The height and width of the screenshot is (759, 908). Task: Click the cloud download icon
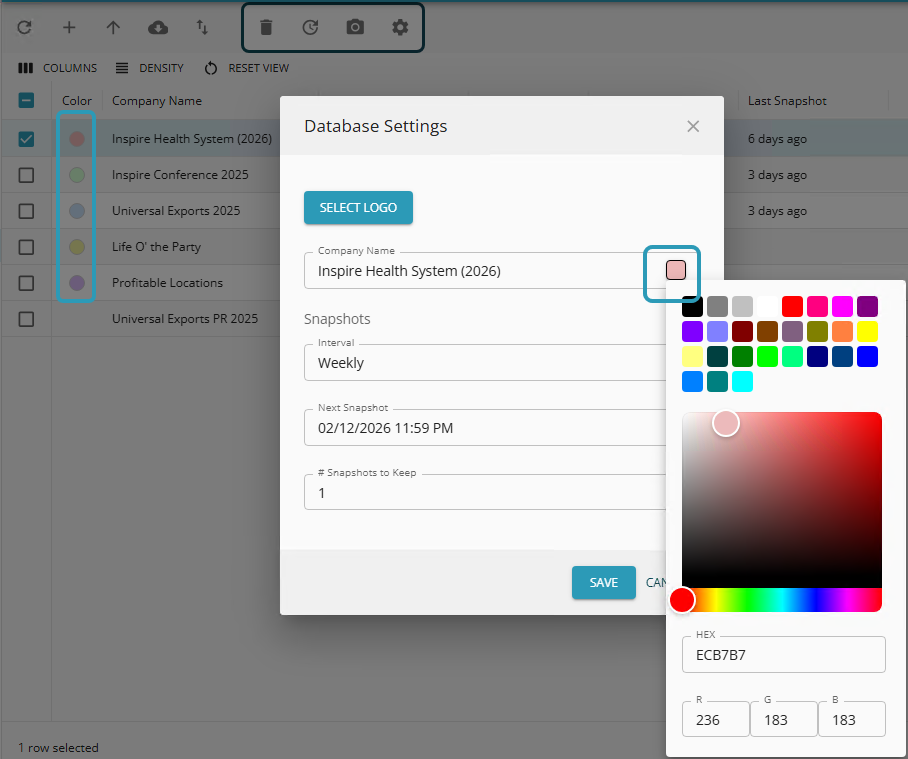[x=158, y=27]
